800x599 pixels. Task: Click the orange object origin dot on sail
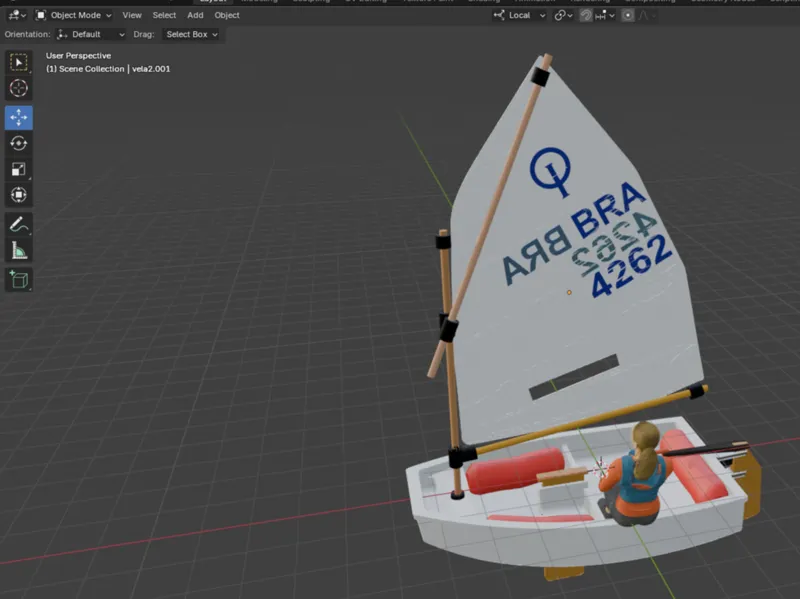(569, 292)
